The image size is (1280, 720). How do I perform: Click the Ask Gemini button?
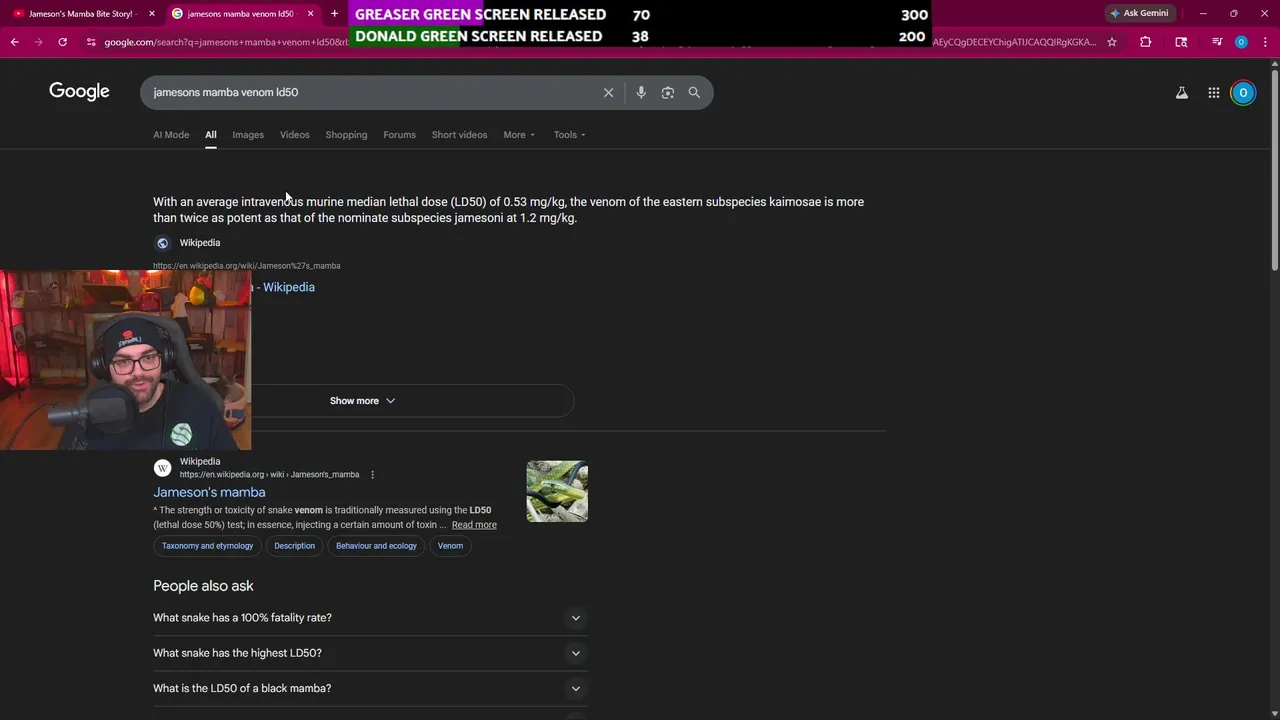[x=1139, y=13]
